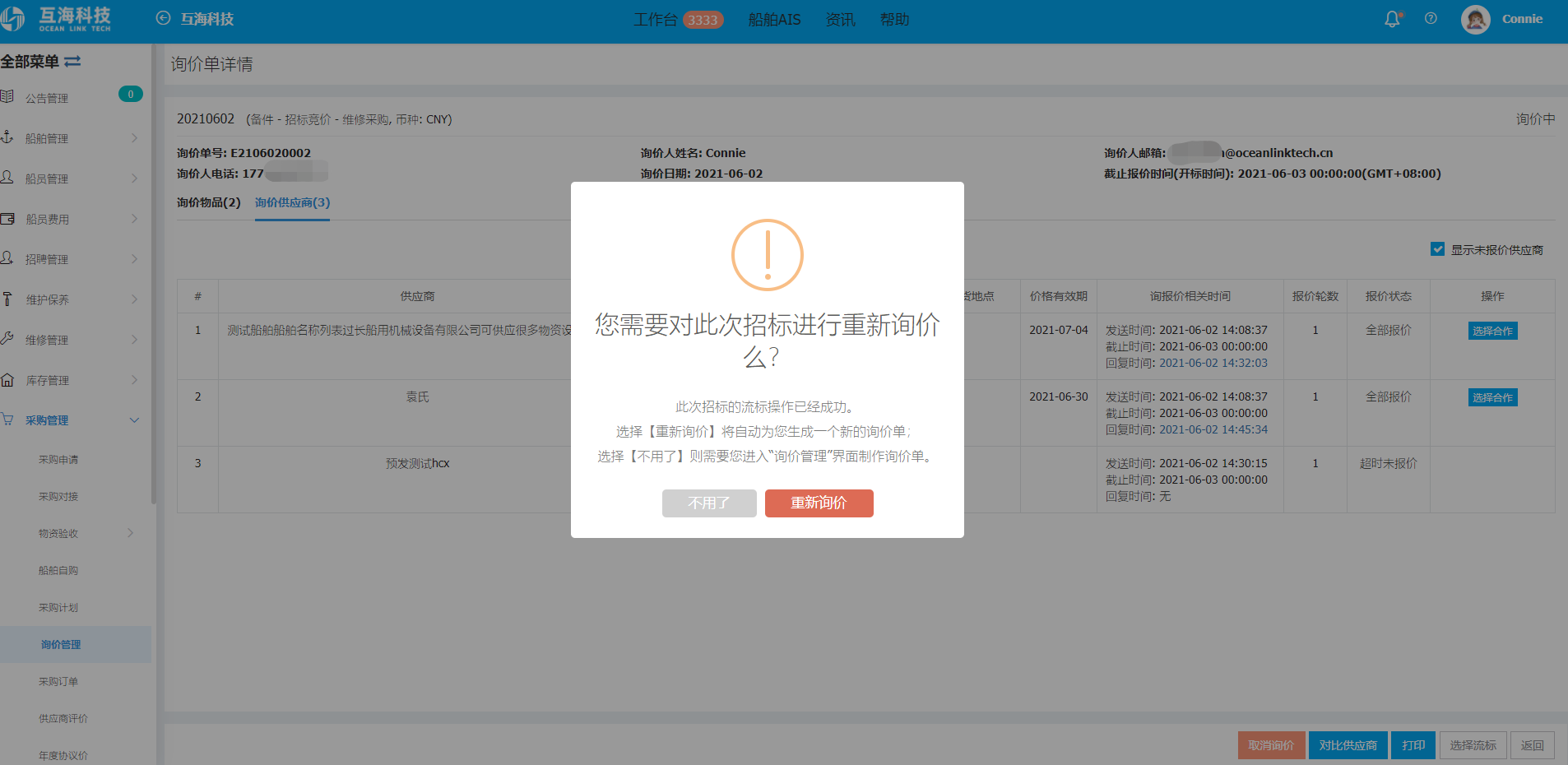Click the sidebar vertical scrollbar
Screen dimensions: 1568x765
[x=154, y=274]
